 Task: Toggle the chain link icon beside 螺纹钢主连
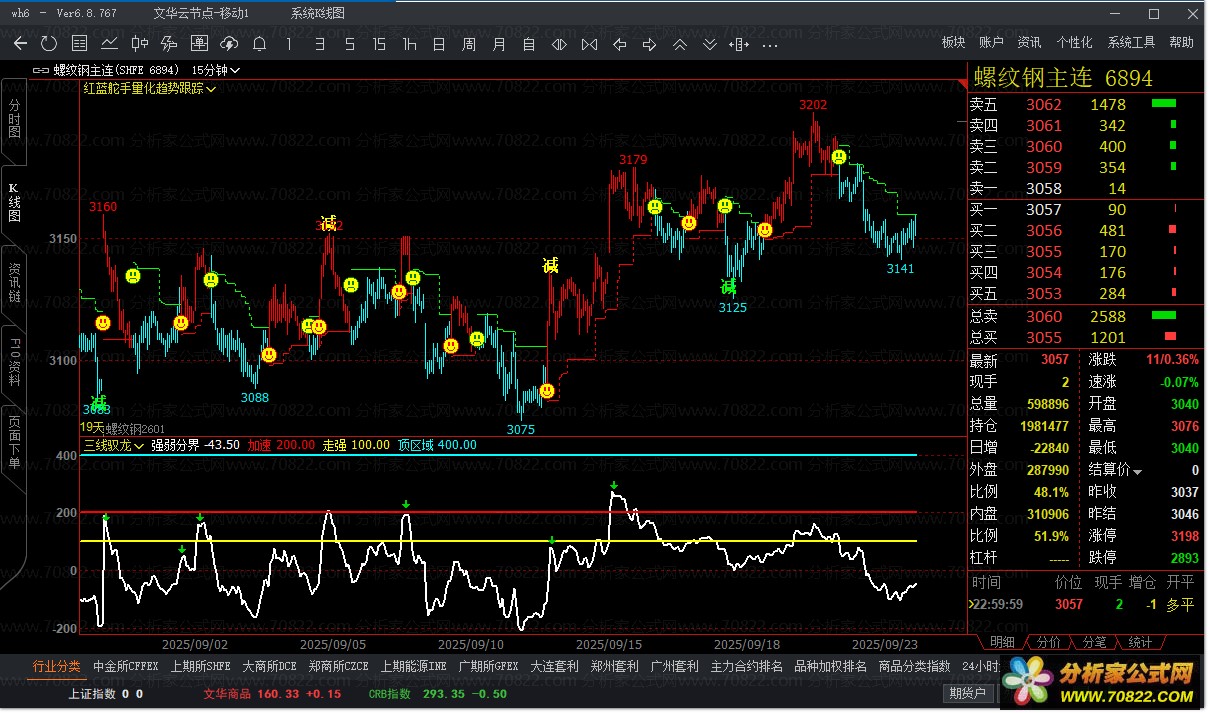coord(41,70)
